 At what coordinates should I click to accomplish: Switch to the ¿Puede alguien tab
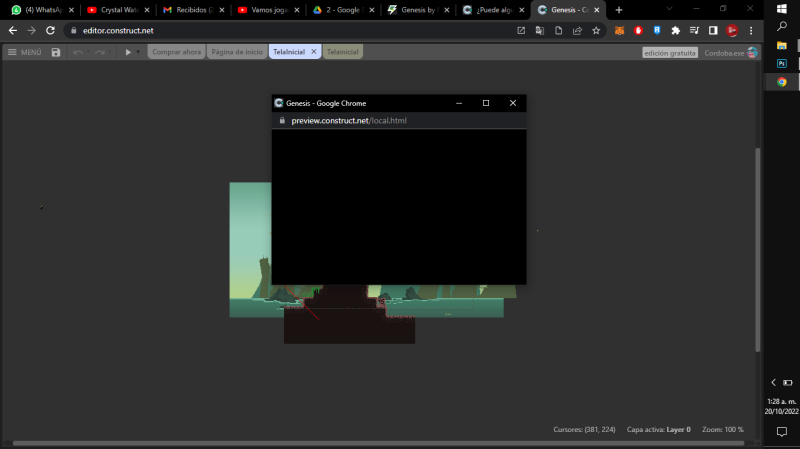[x=493, y=10]
